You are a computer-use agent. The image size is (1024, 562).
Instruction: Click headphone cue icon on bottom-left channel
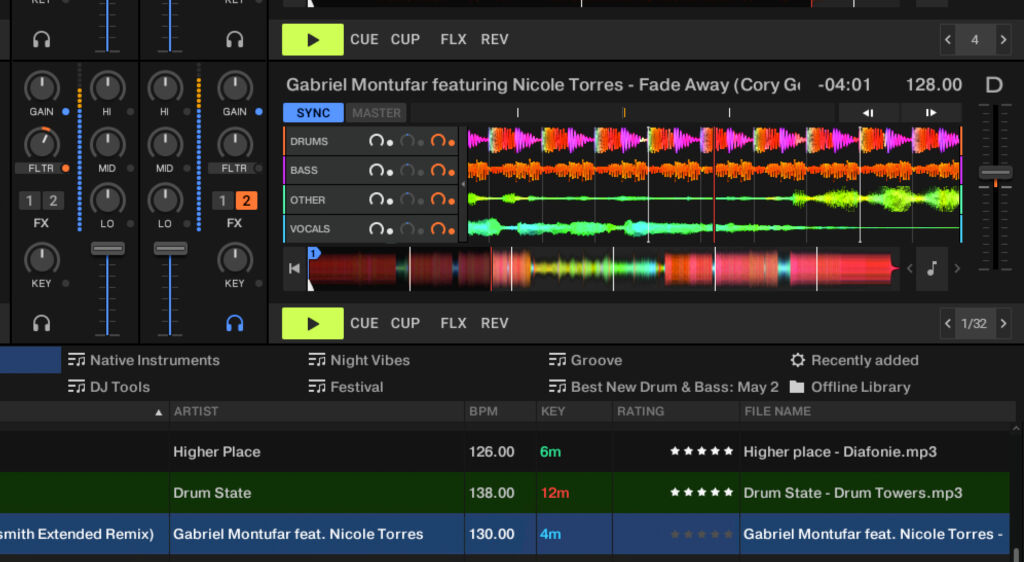click(x=41, y=323)
